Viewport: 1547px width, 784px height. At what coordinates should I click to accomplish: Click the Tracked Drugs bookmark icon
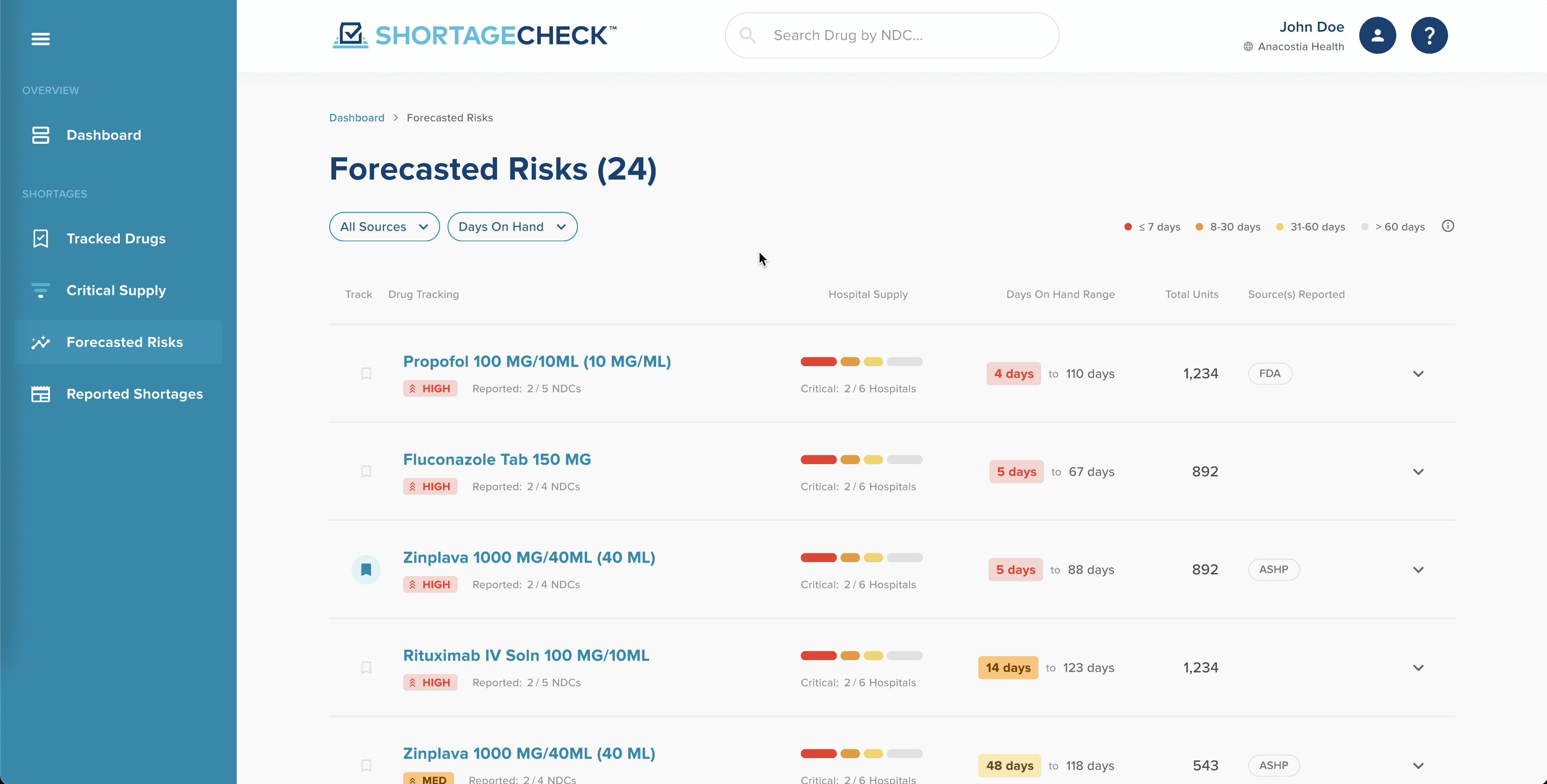(40, 239)
